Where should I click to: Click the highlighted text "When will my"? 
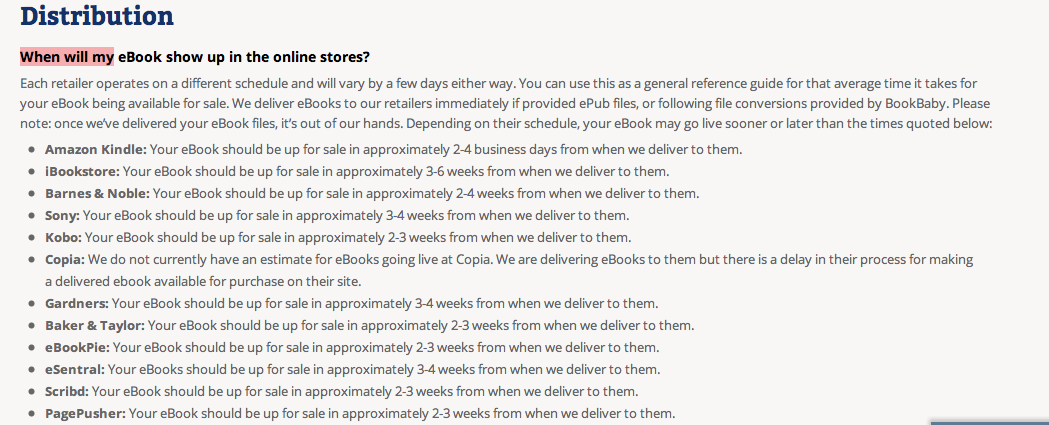point(67,56)
